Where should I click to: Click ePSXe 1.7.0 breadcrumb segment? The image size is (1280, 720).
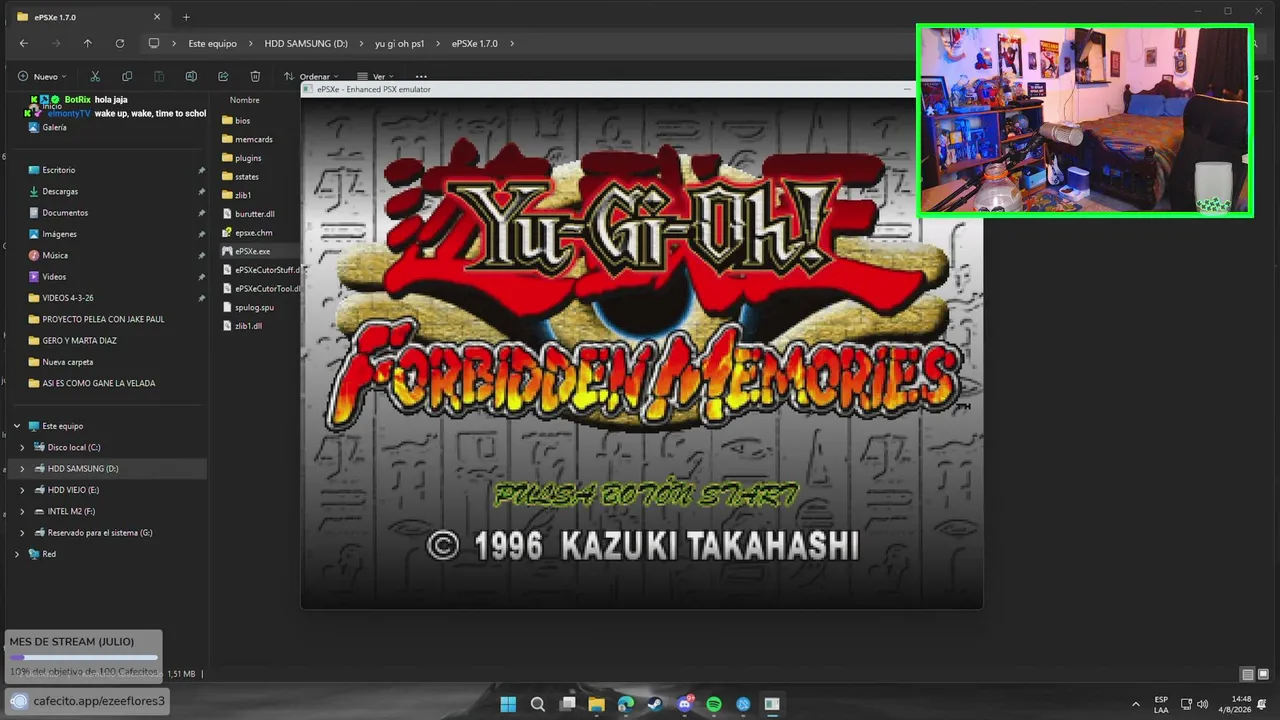[x=474, y=43]
